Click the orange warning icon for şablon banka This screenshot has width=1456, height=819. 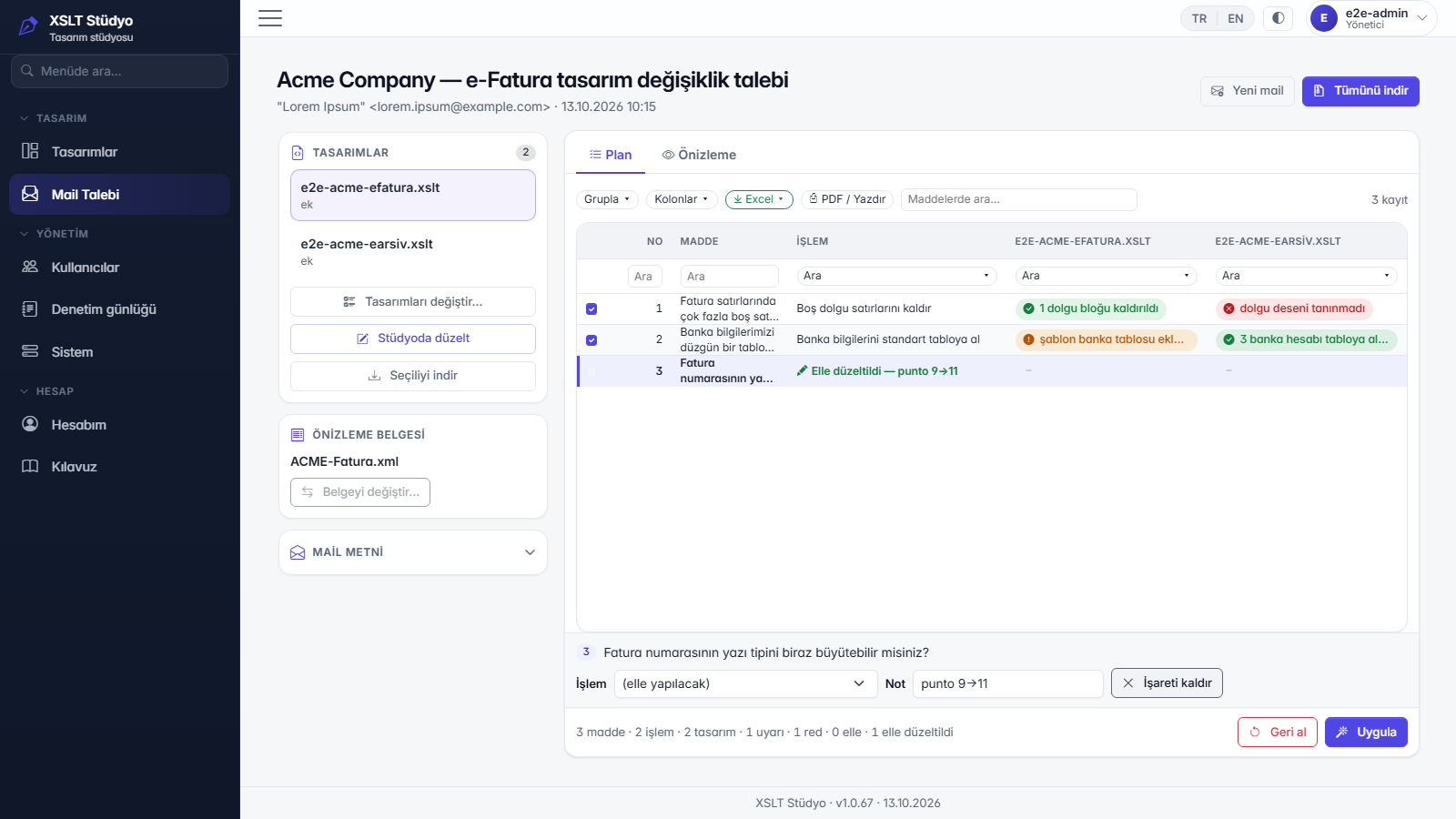(x=1028, y=339)
